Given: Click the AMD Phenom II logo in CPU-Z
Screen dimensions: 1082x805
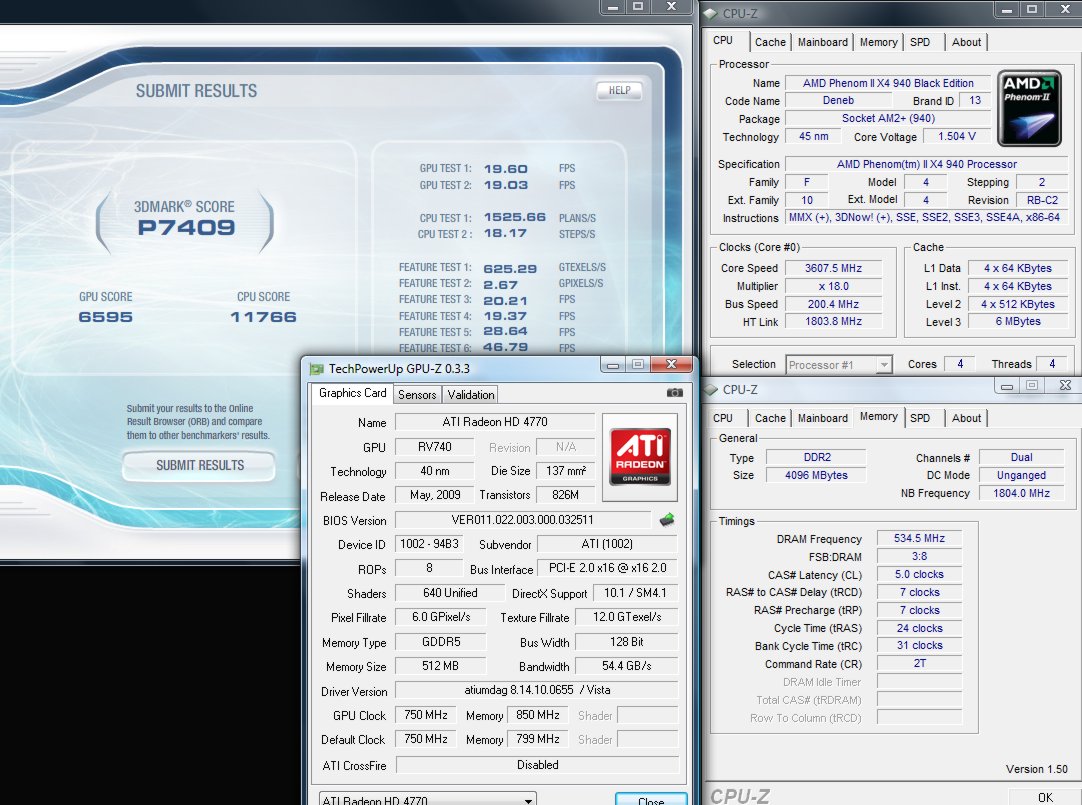Looking at the screenshot, I should (1029, 108).
